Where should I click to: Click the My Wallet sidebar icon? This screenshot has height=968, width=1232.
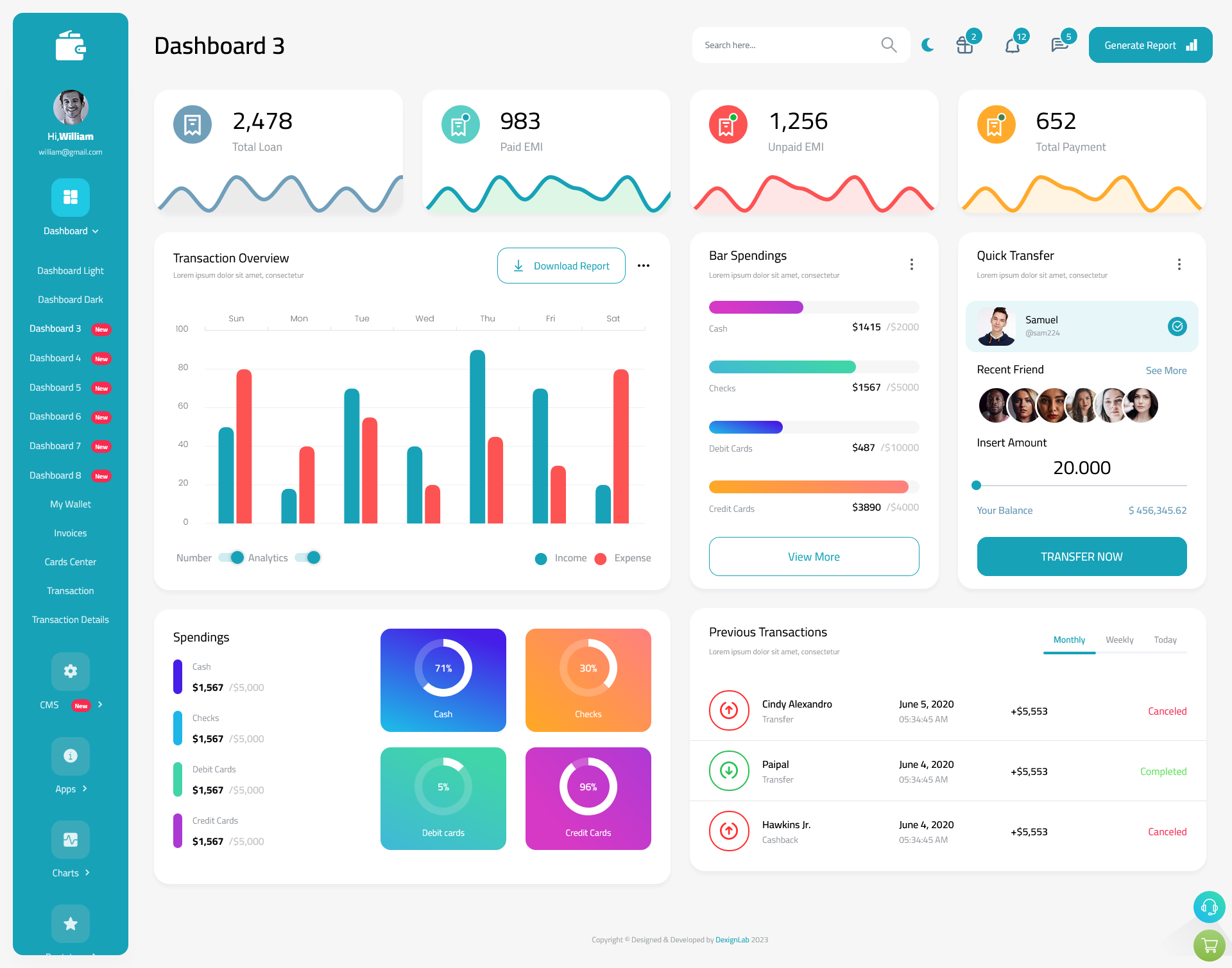[70, 504]
